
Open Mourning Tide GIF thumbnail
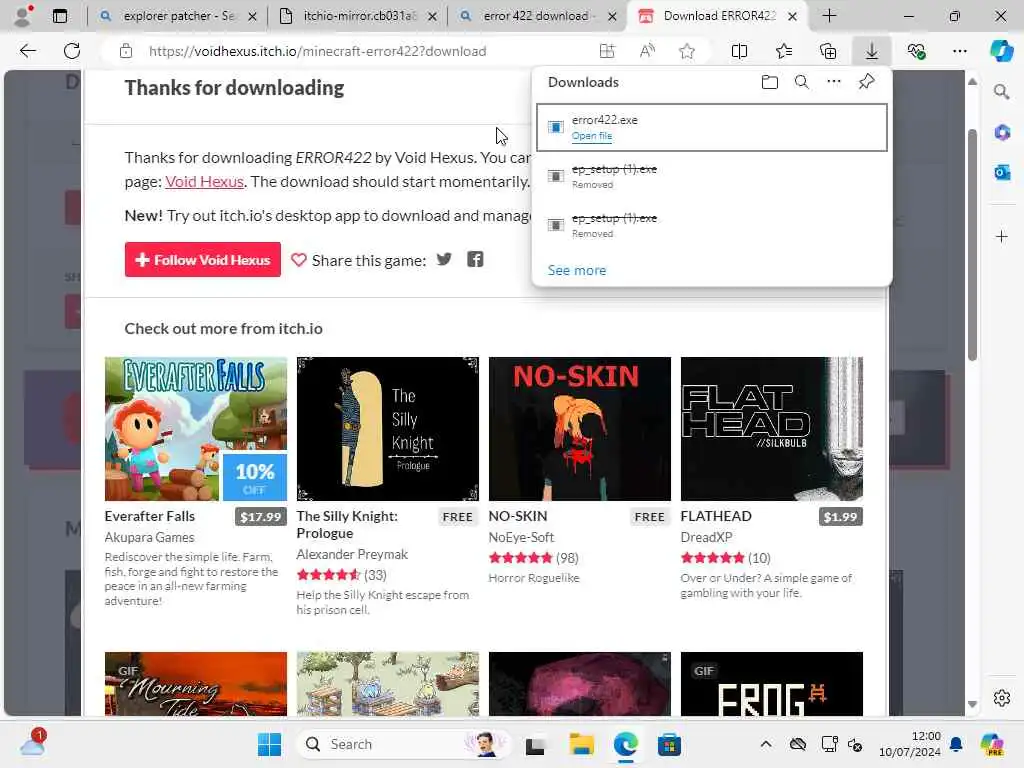[x=195, y=684]
